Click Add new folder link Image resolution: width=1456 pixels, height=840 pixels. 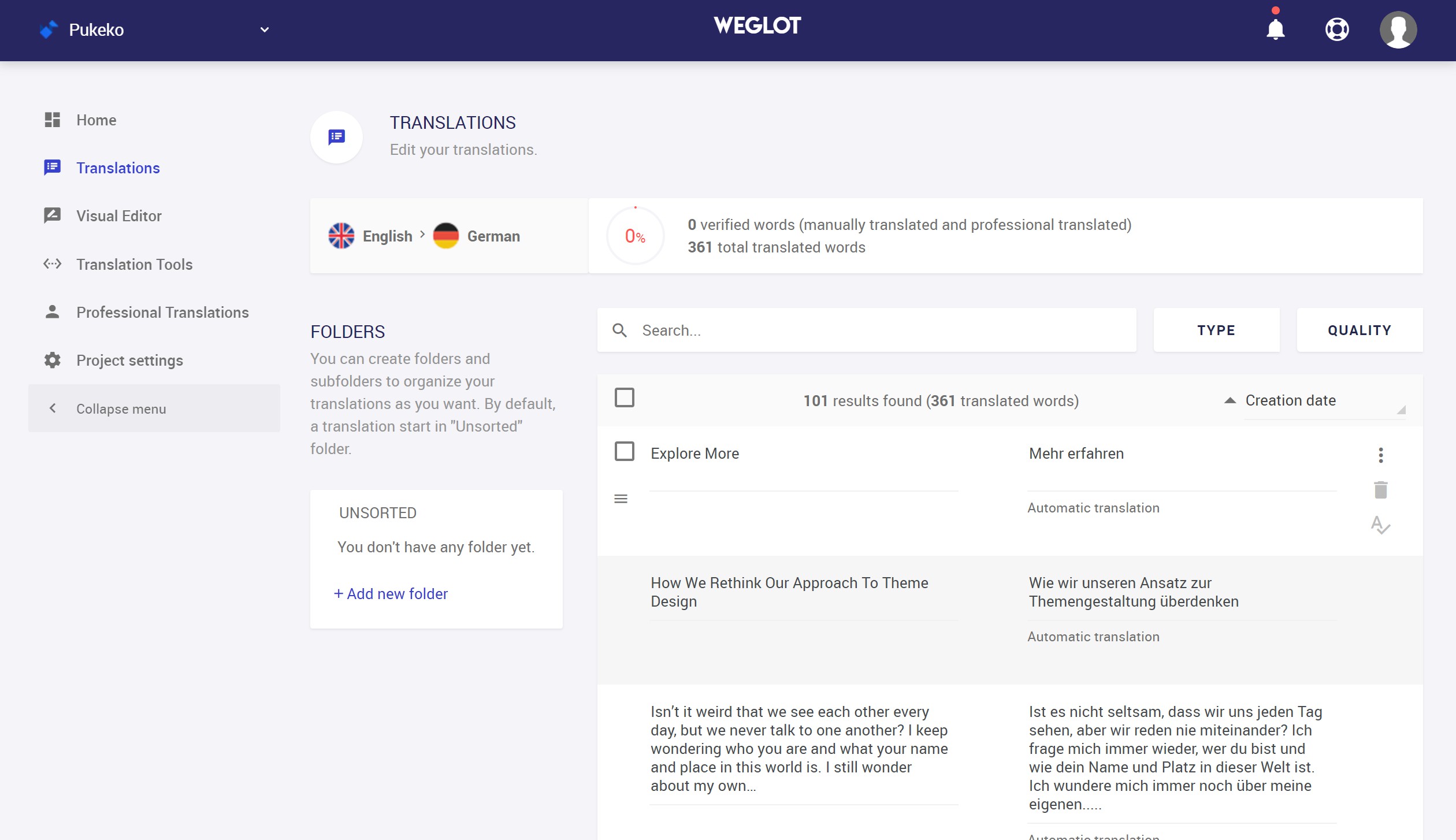pos(391,594)
